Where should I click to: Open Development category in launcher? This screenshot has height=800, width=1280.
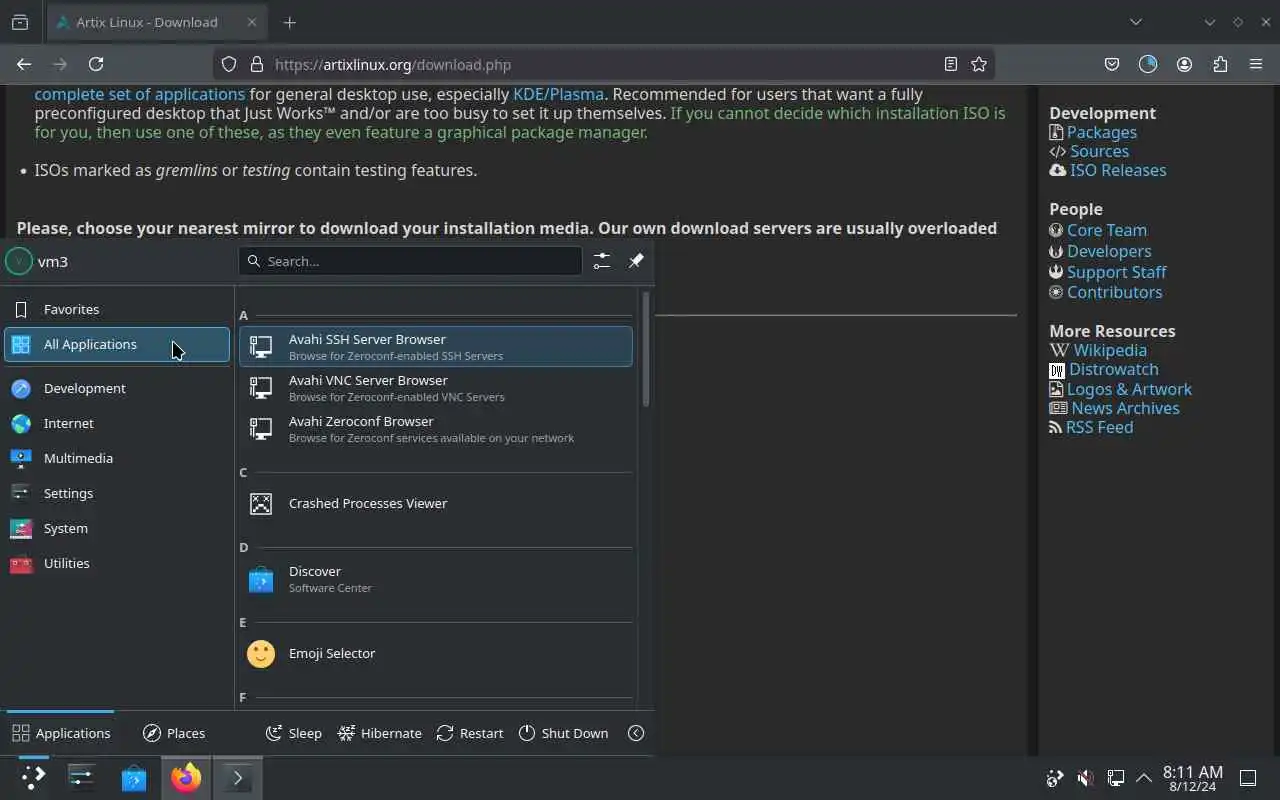click(x=117, y=388)
